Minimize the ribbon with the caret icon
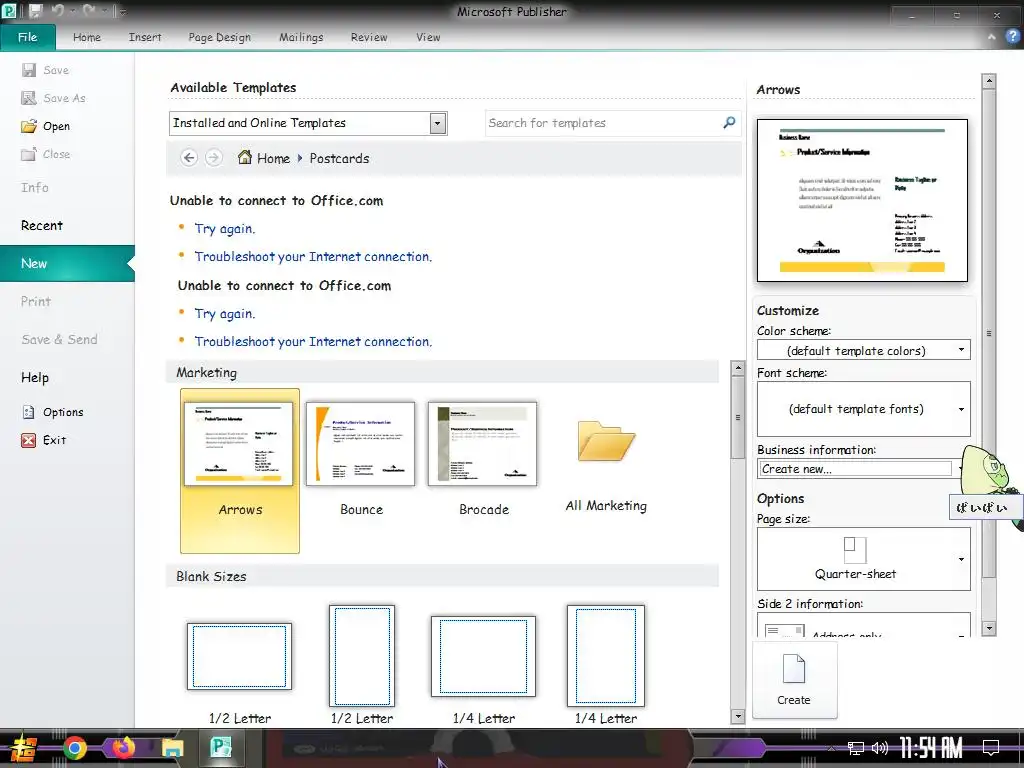The width and height of the screenshot is (1024, 768). 991,37
